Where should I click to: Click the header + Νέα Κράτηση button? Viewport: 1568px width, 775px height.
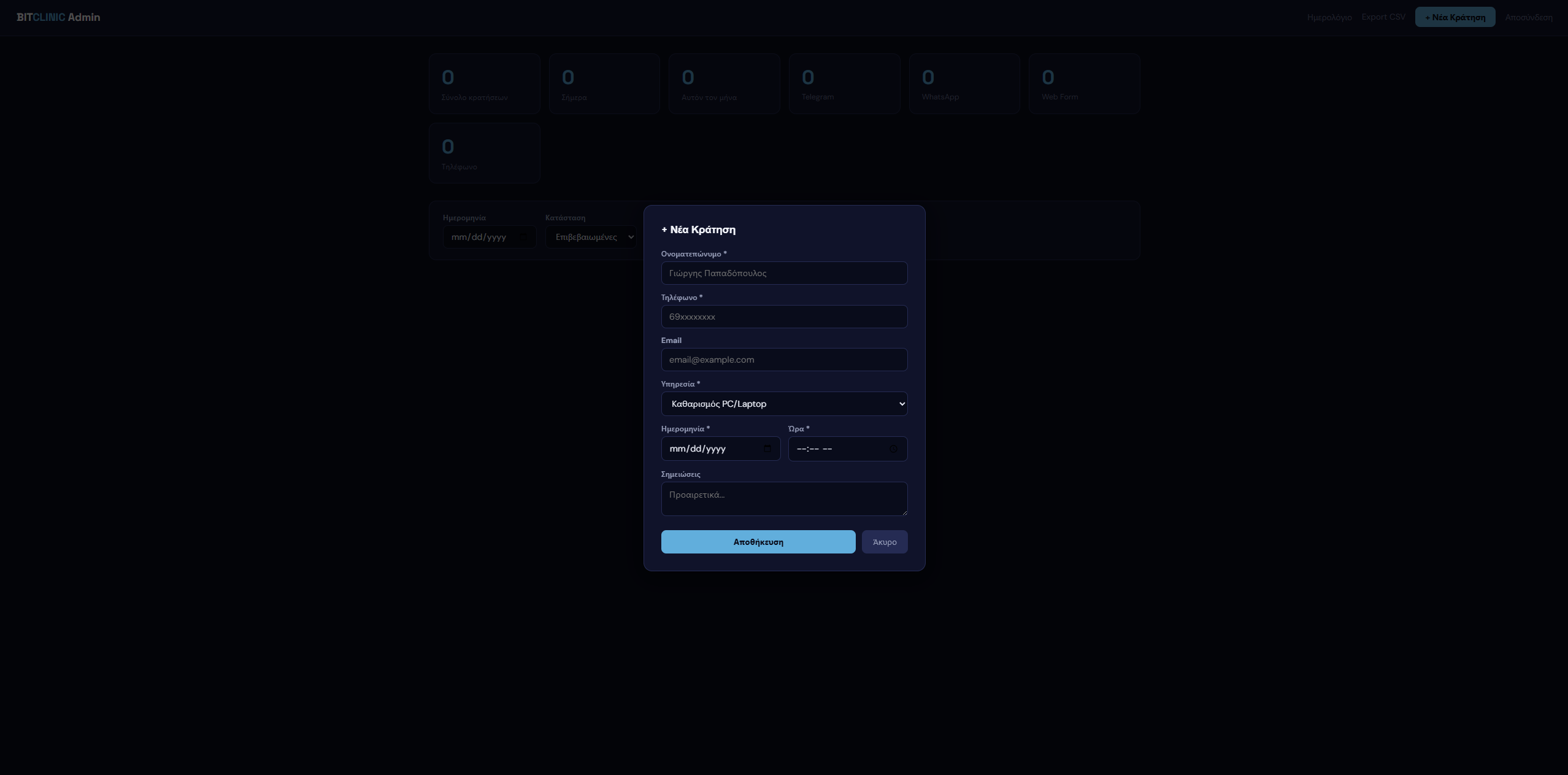point(1455,17)
